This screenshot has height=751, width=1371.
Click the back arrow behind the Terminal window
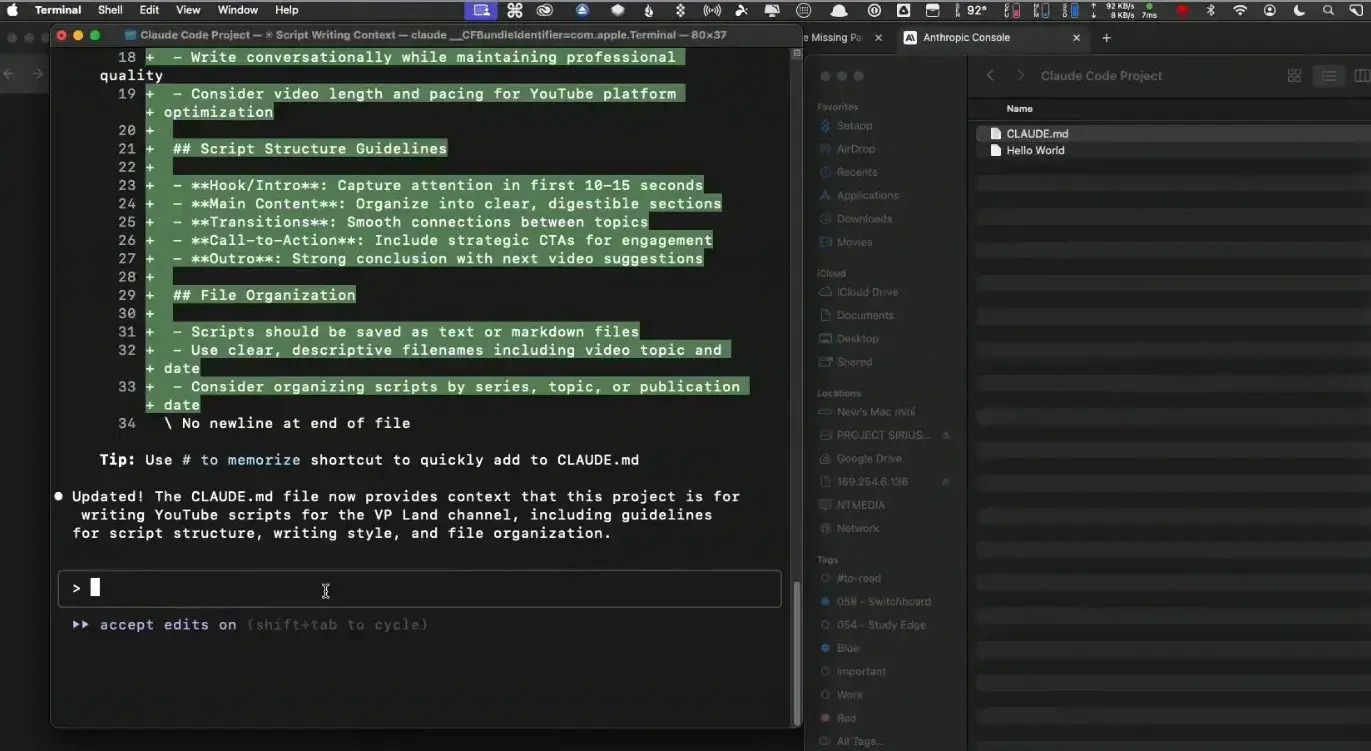pyautogui.click(x=9, y=74)
